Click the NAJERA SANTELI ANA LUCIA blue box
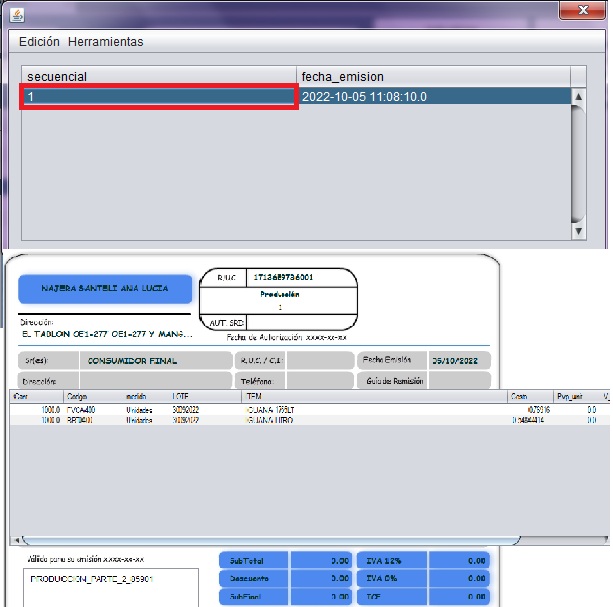Viewport: 613px width, 607px height. point(104,288)
